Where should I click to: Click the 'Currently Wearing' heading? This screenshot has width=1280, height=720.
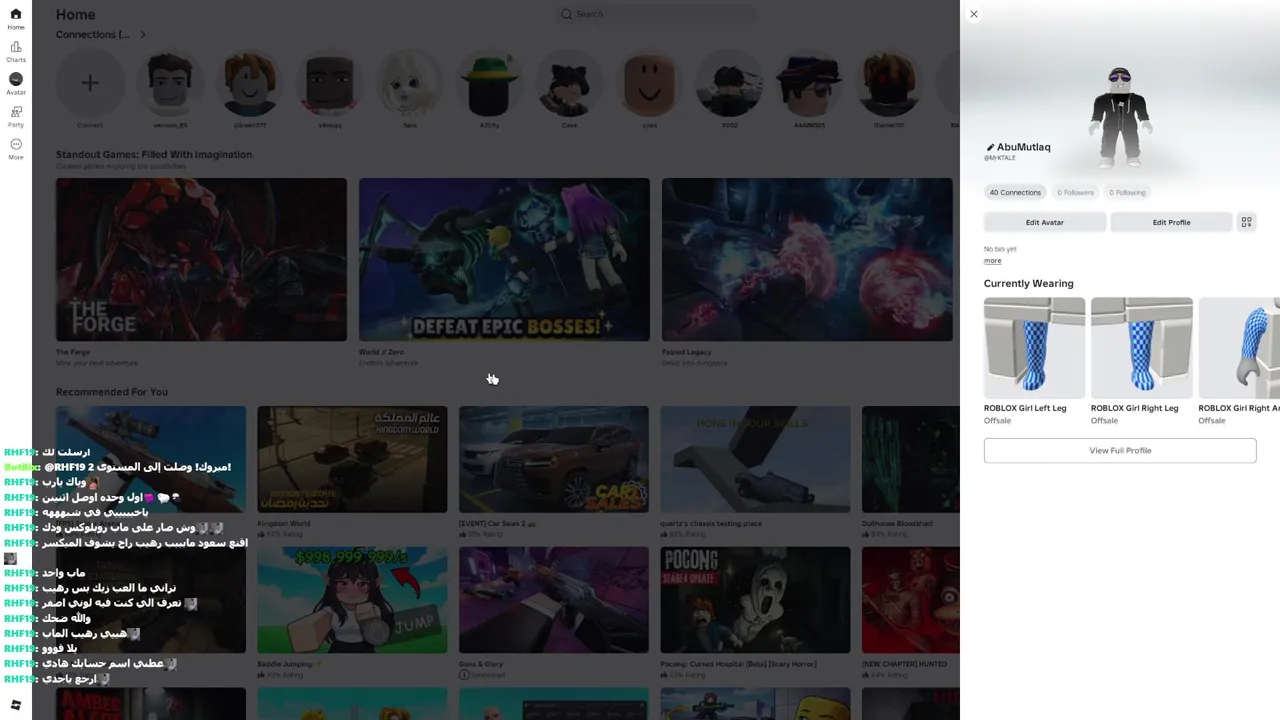coord(1028,284)
